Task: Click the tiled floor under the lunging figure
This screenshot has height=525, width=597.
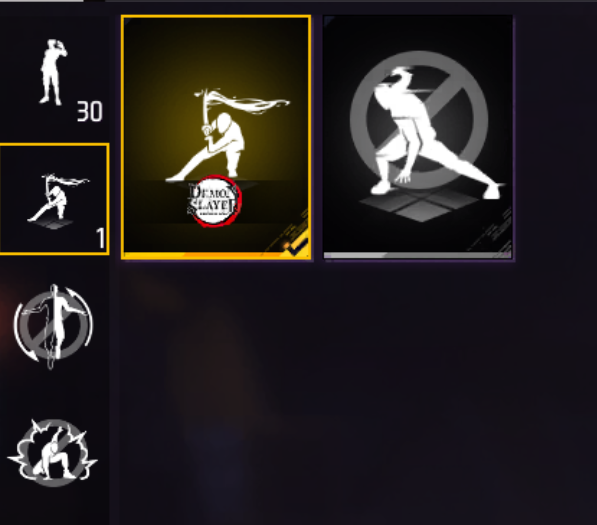Action: (419, 206)
